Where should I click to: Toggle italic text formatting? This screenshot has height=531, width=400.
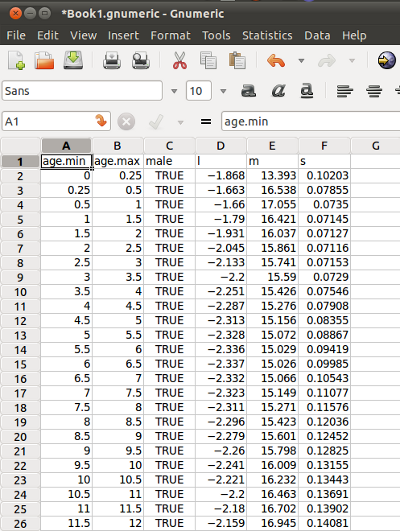(x=278, y=90)
